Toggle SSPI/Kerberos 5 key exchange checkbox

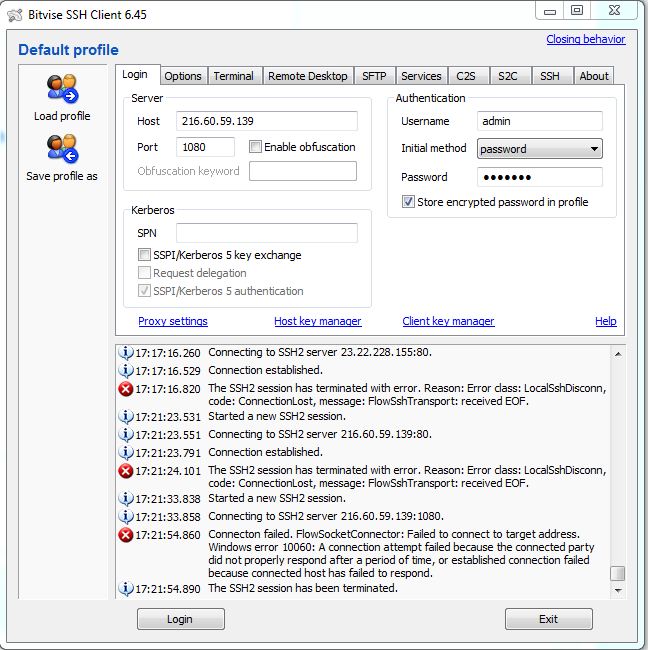[x=144, y=255]
